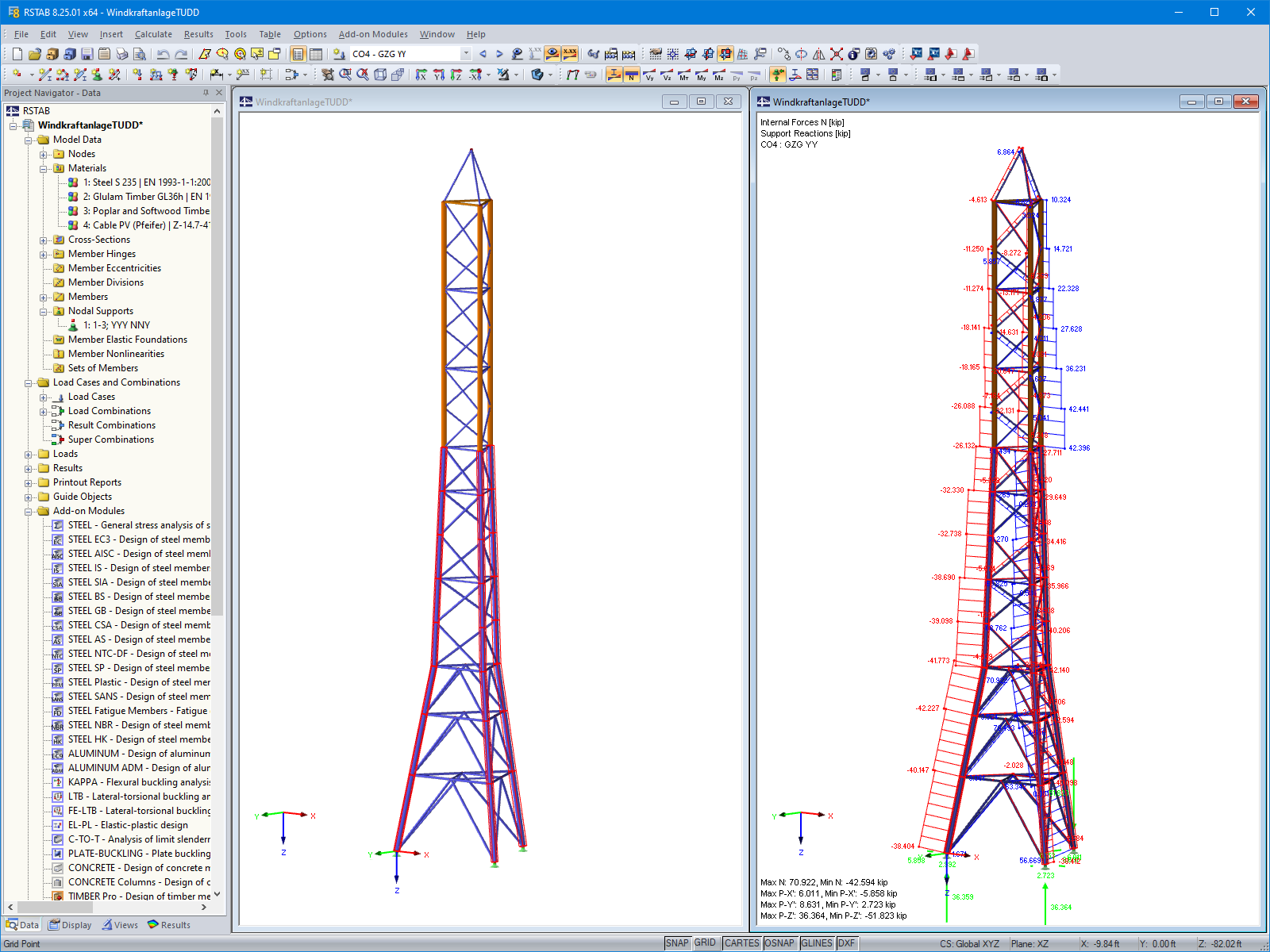The image size is (1270, 952).
Task: Show axial force N diagram button
Action: click(x=632, y=75)
